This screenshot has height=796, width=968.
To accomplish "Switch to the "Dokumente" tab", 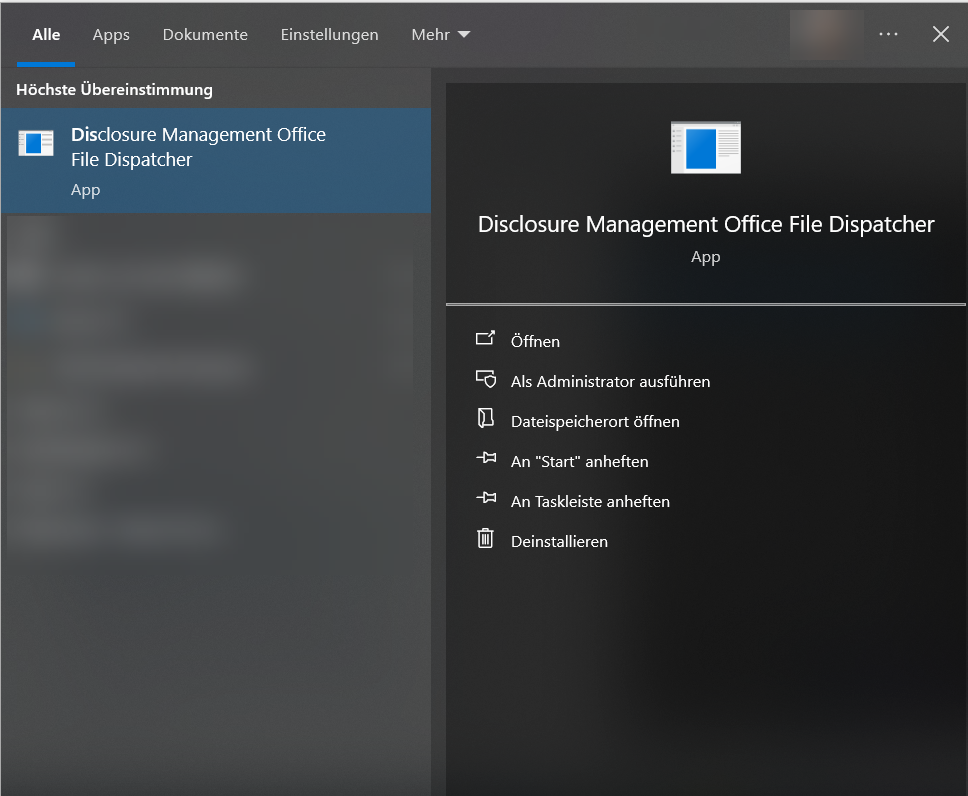I will point(205,34).
